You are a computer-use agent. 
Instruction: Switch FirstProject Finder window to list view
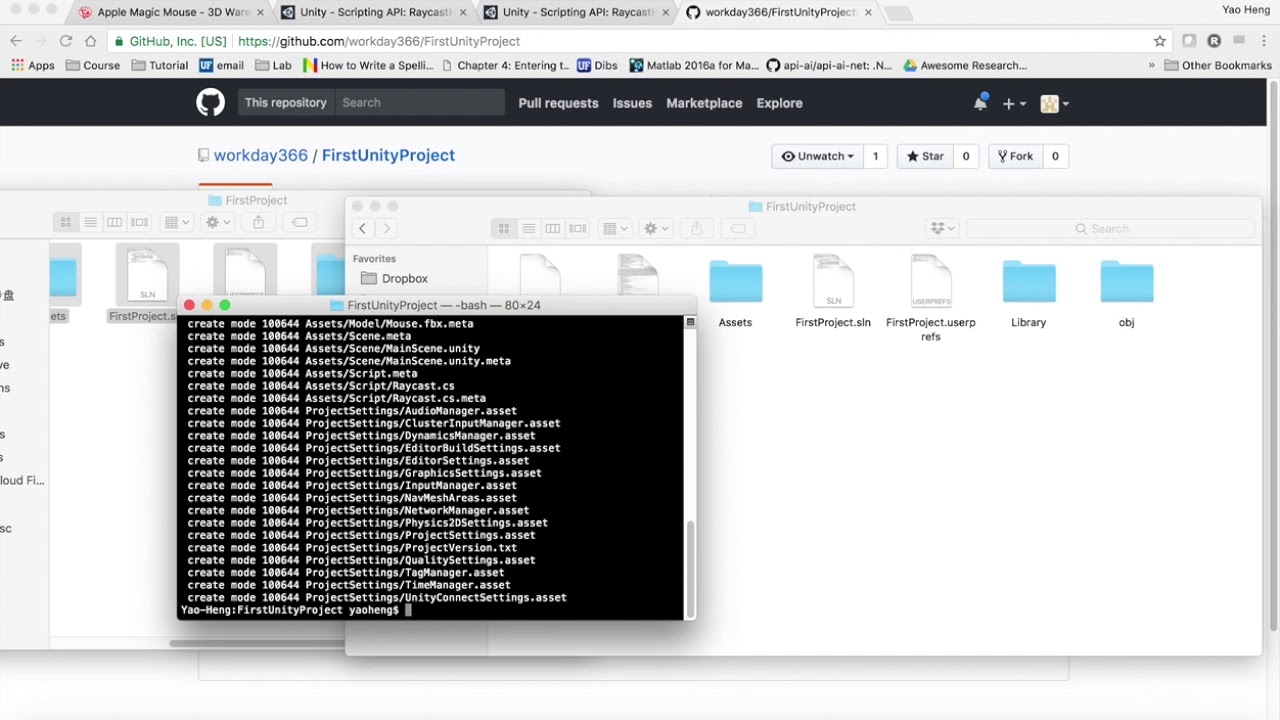[90, 222]
